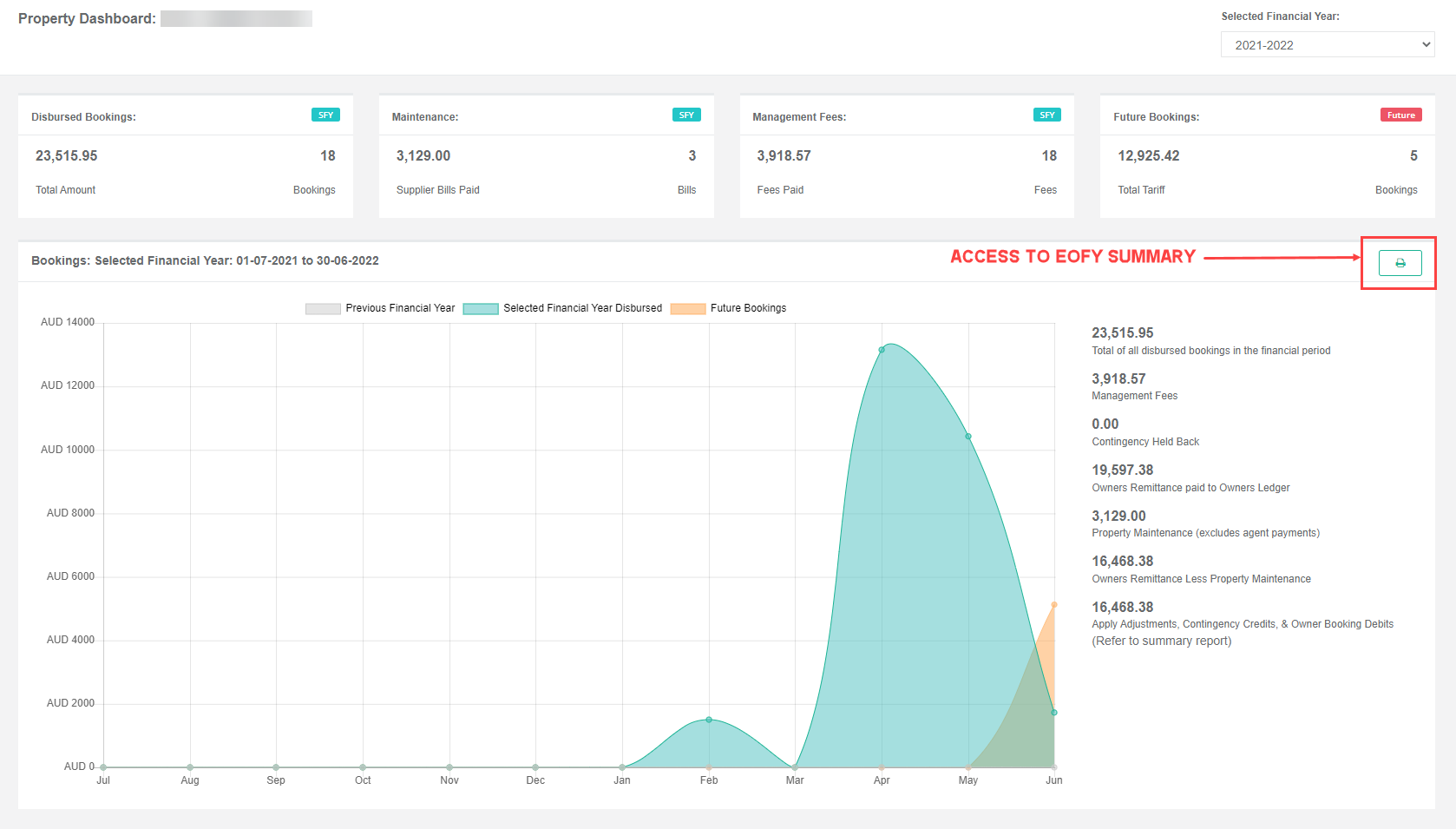Click the Maintenance amount 3,129.00
1456x829 pixels.
[423, 156]
